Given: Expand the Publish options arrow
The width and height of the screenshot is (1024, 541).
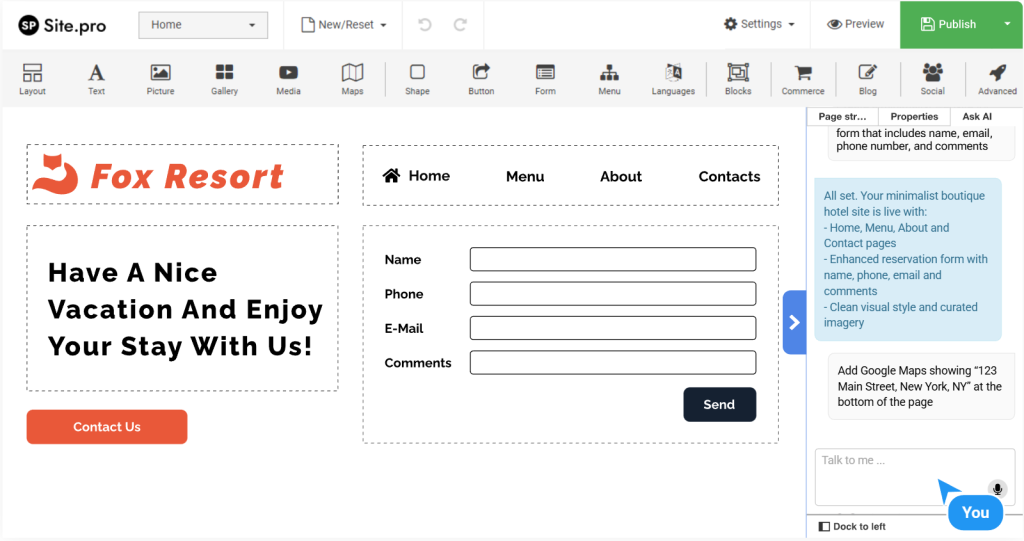Looking at the screenshot, I should [x=1006, y=24].
